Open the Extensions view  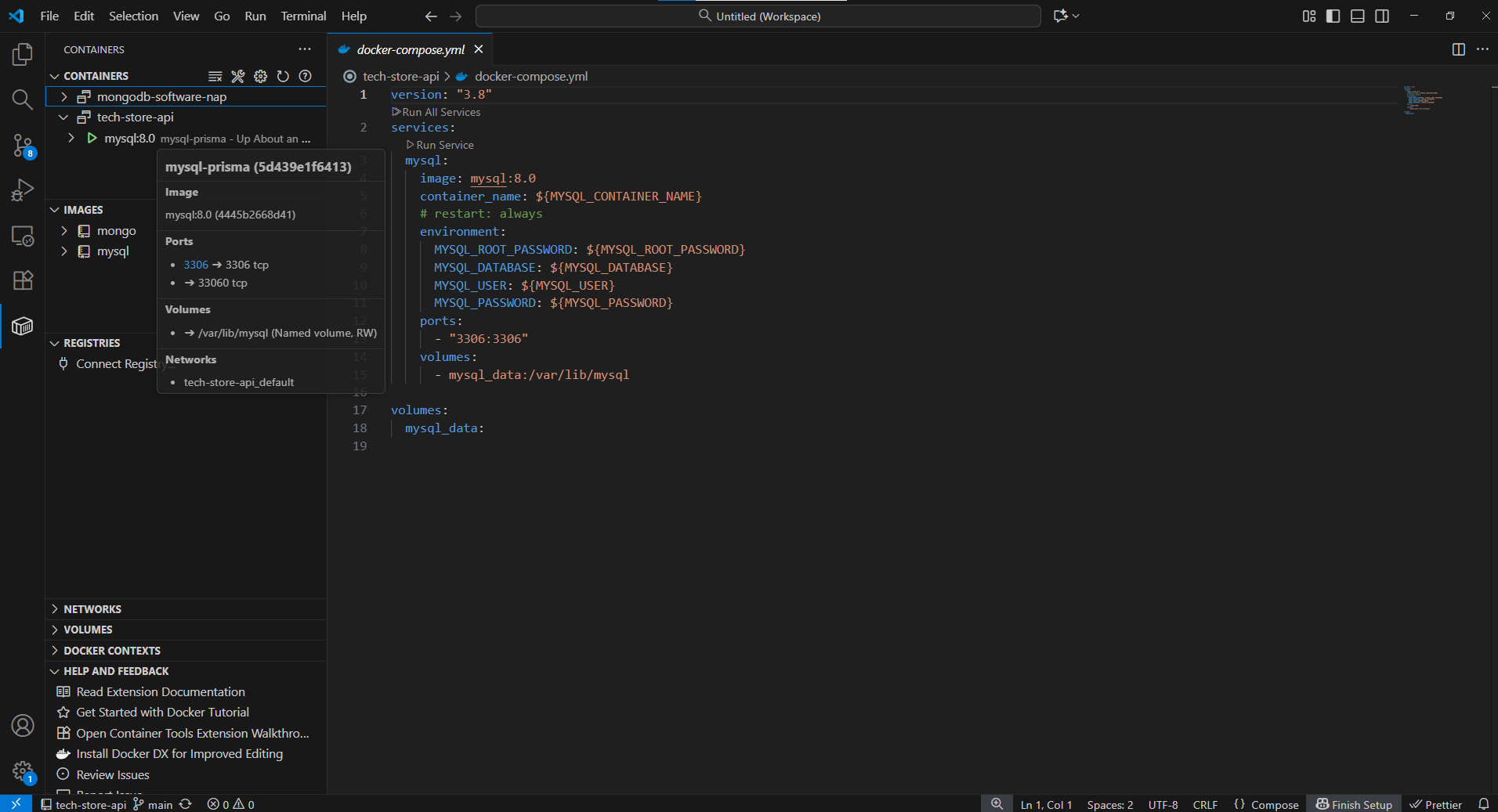coord(23,280)
